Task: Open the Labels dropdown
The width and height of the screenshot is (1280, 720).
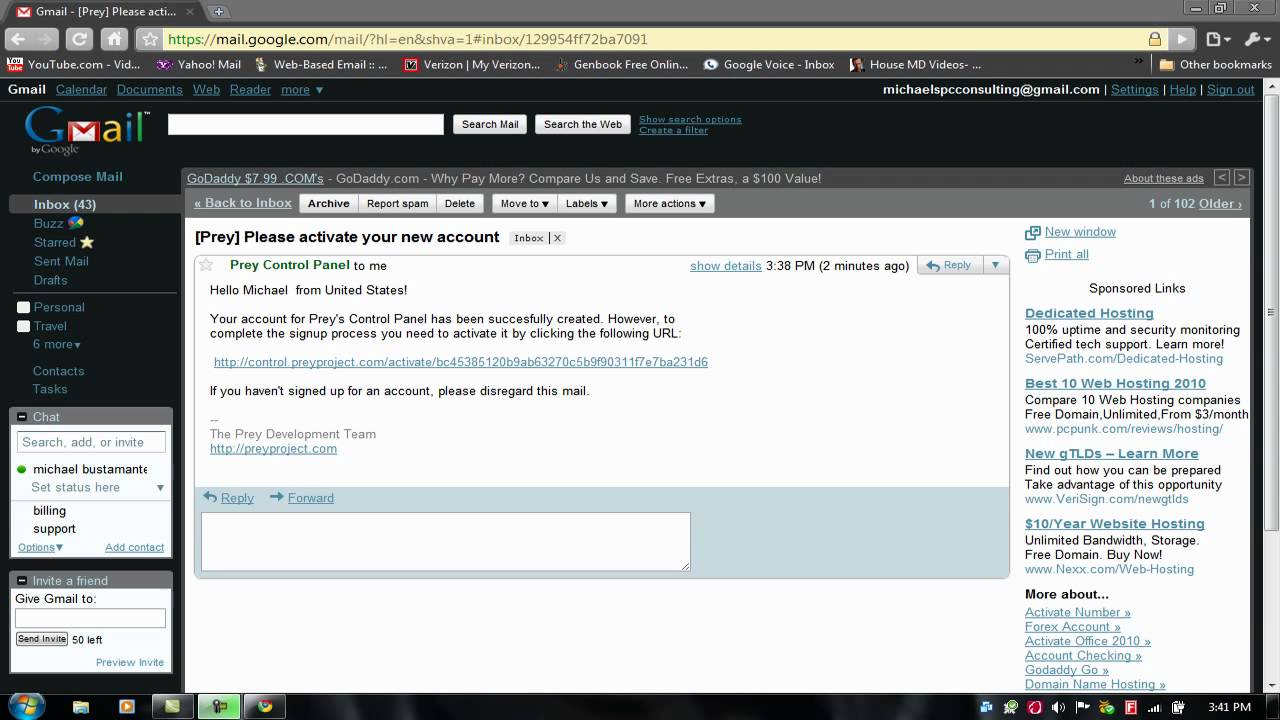Action: point(587,203)
